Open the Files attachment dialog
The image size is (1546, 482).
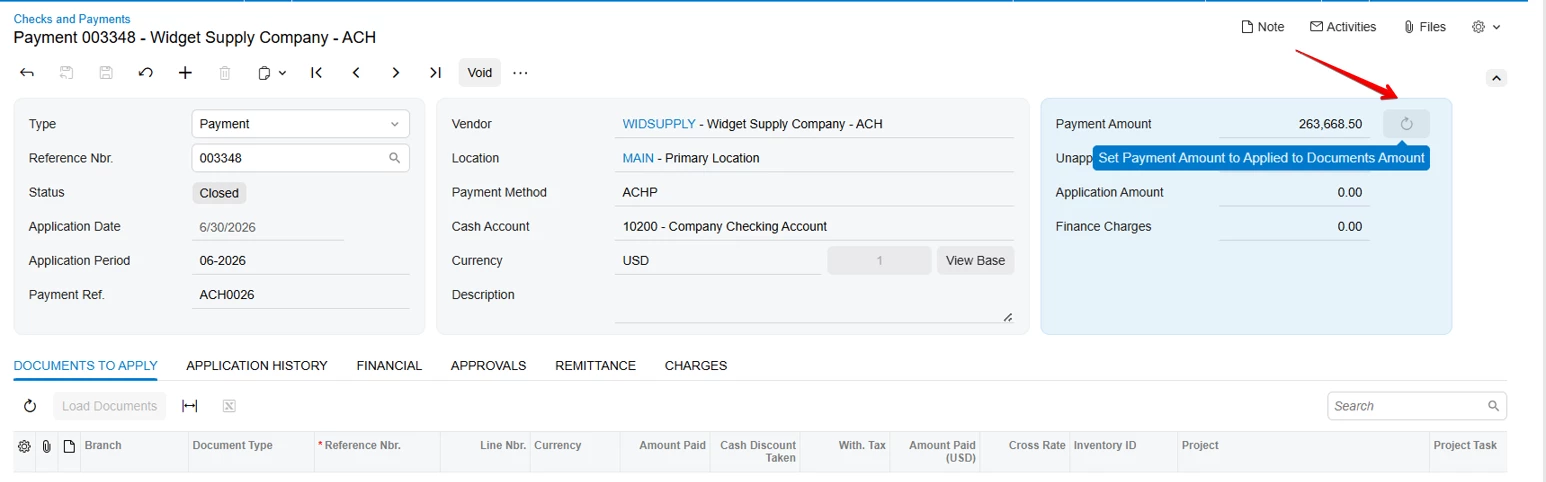click(1424, 27)
